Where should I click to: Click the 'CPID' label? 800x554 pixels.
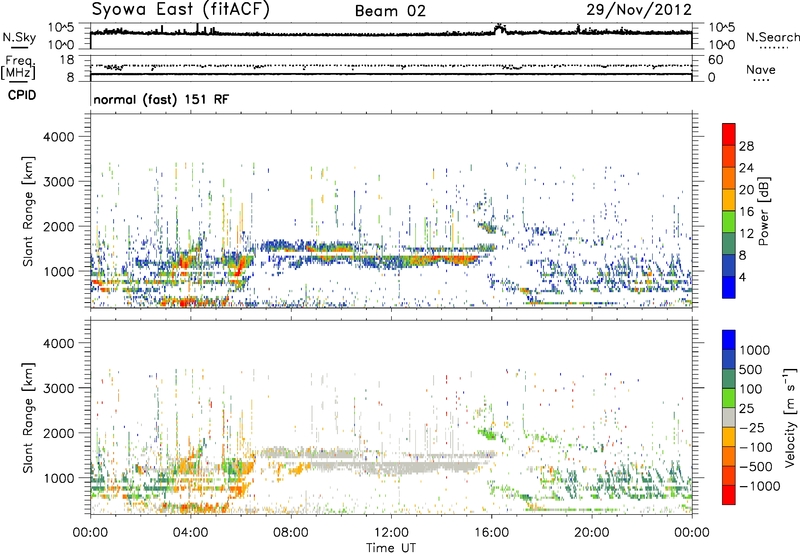(22, 95)
